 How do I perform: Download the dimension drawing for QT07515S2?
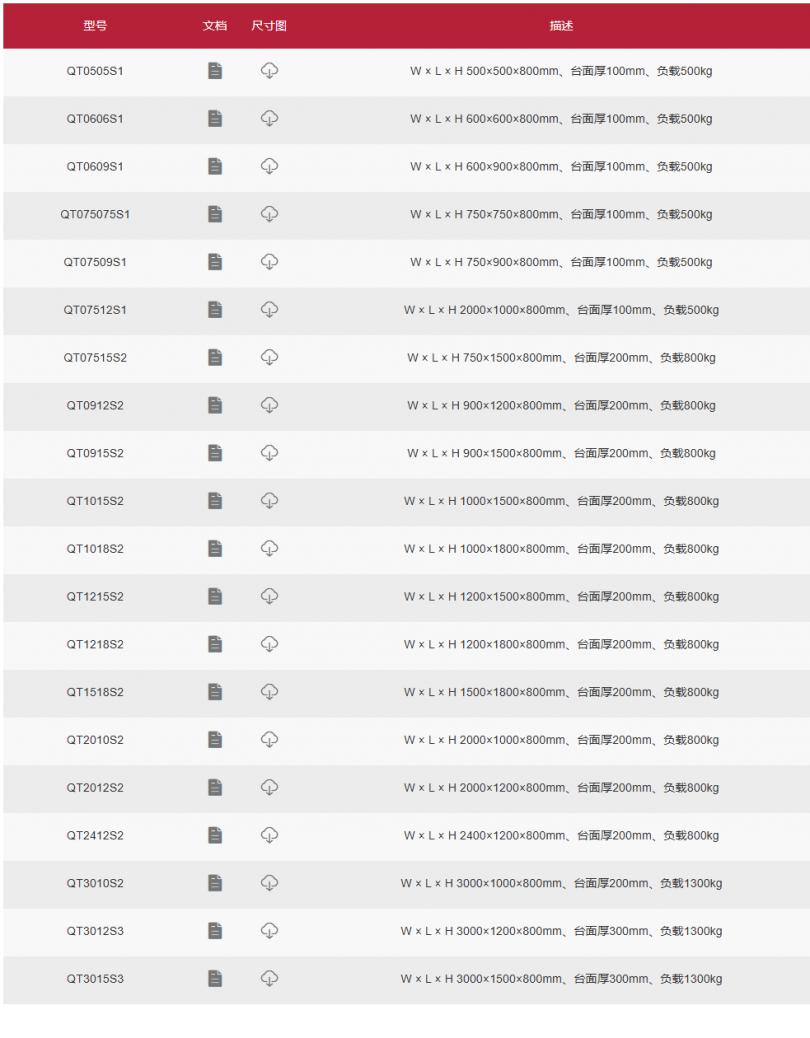tap(269, 357)
